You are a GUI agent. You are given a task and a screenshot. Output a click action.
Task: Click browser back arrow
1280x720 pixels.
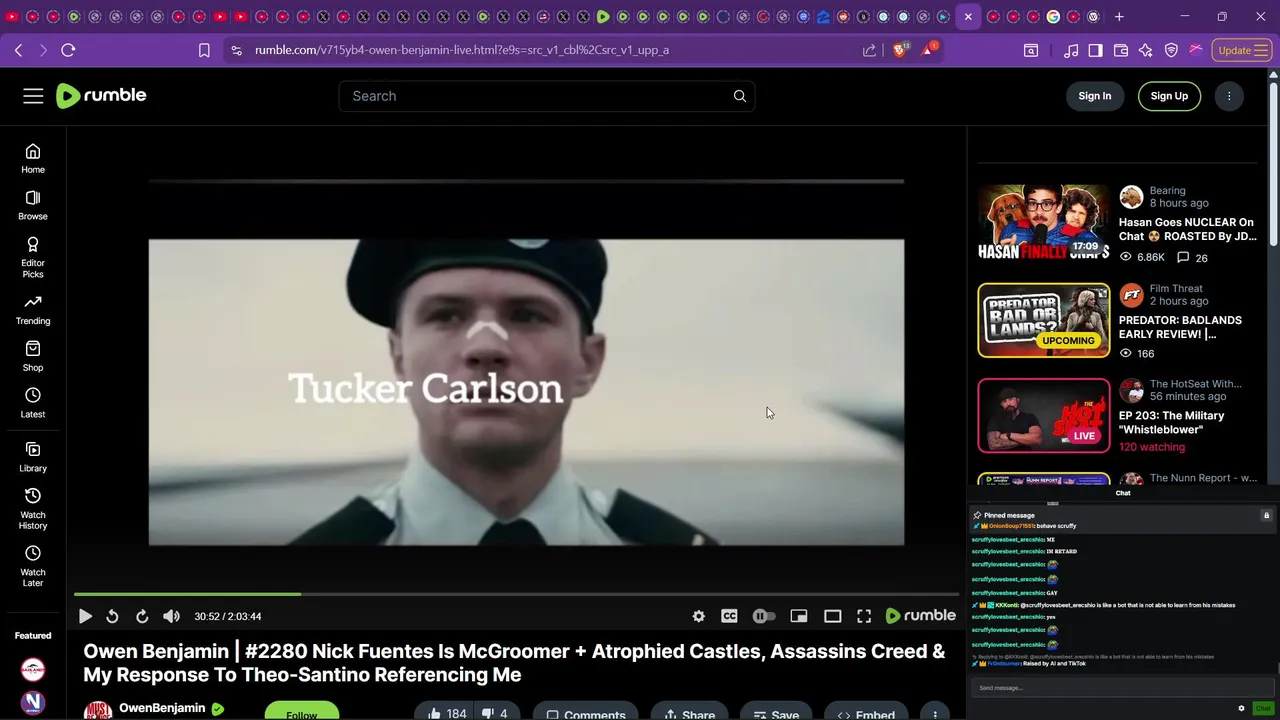19,50
